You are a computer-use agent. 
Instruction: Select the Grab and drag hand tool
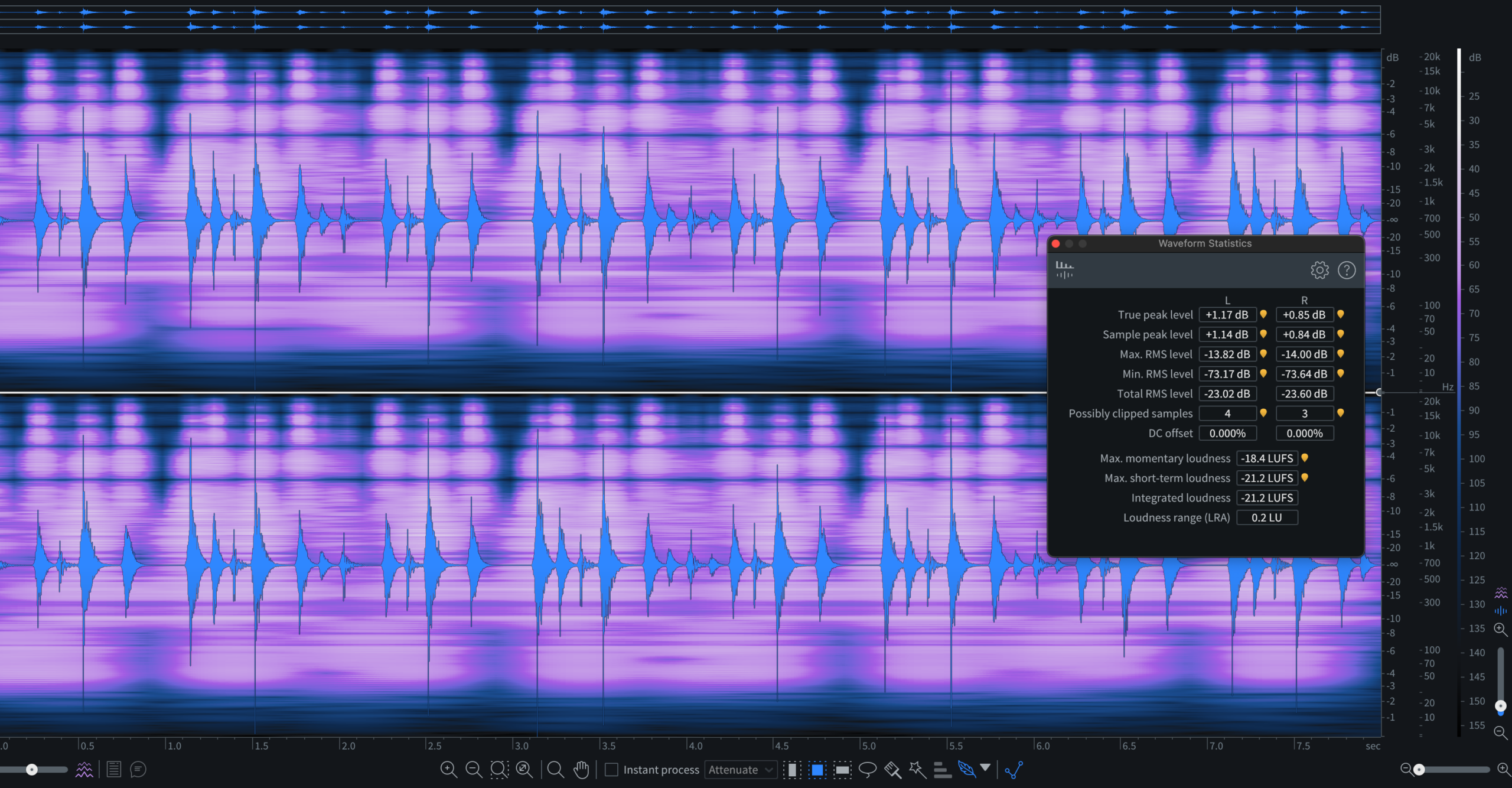coord(581,769)
